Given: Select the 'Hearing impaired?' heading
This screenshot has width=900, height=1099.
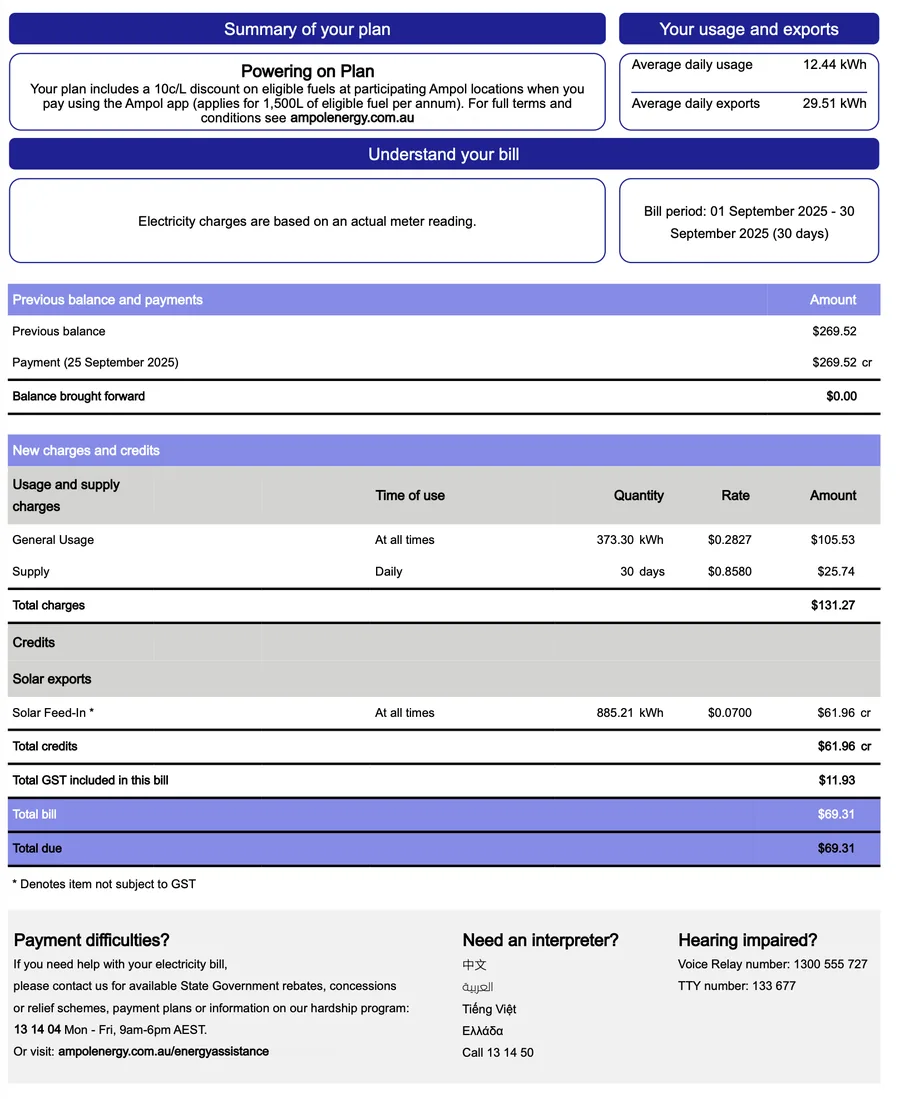Looking at the screenshot, I should 748,940.
